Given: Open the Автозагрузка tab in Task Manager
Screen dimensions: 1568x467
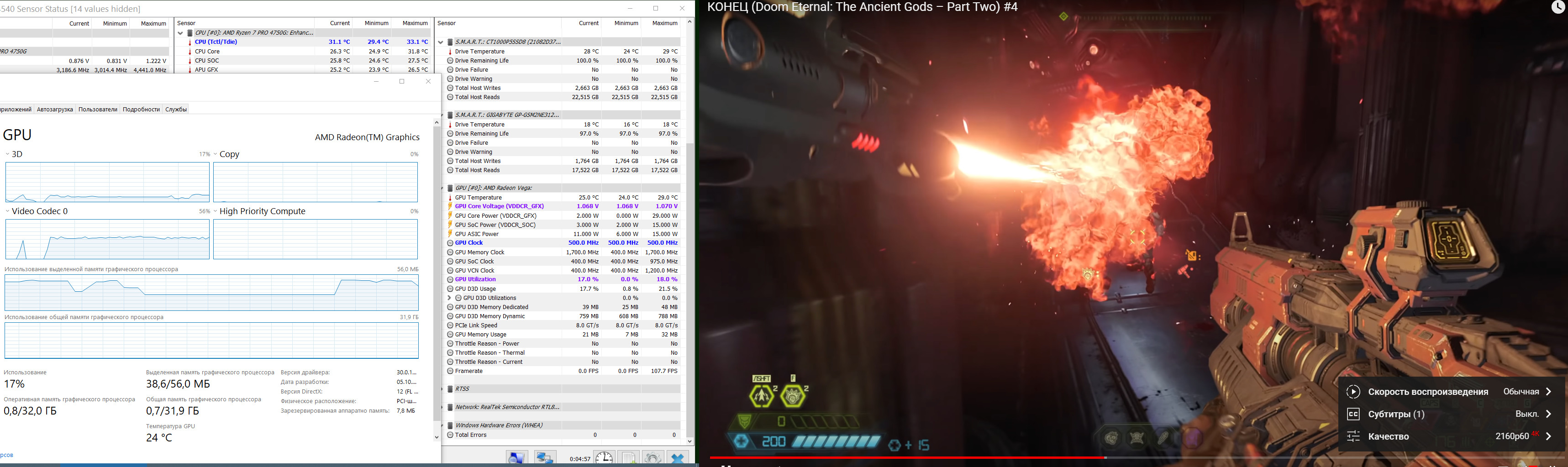Looking at the screenshot, I should (55, 110).
